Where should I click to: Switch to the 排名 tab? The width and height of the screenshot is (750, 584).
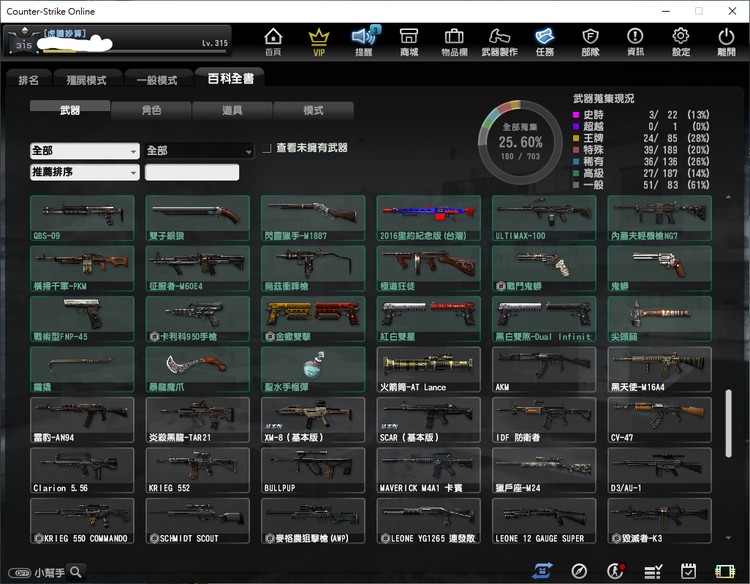click(28, 79)
